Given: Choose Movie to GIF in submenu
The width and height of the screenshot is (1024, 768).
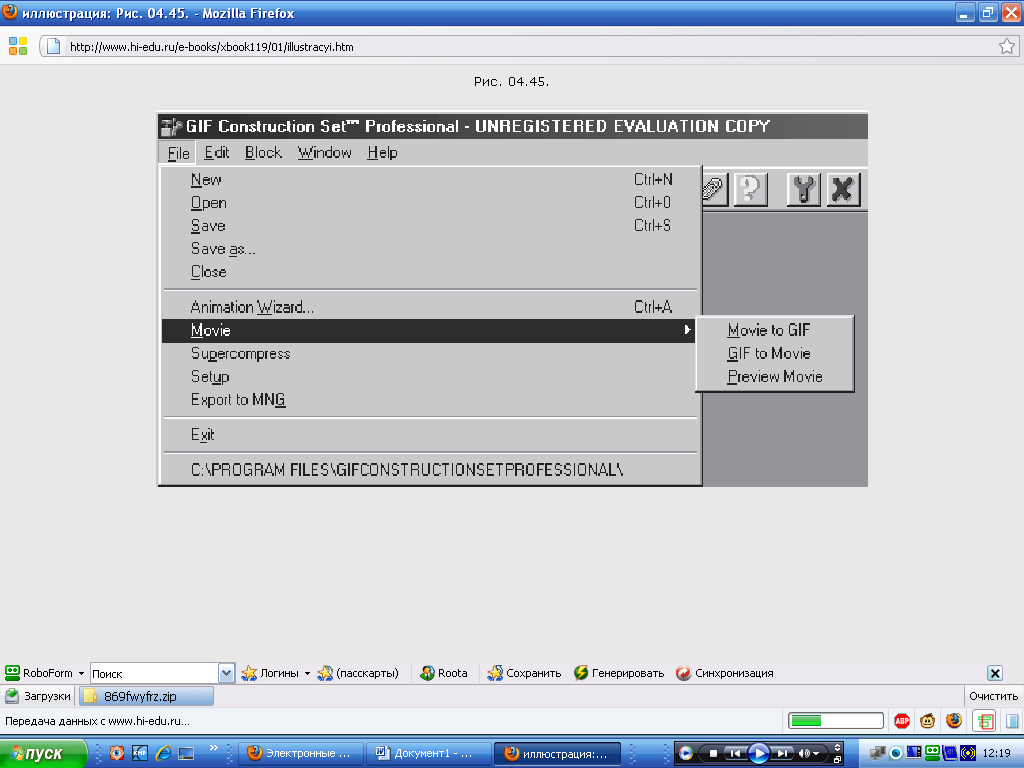Looking at the screenshot, I should 775,330.
